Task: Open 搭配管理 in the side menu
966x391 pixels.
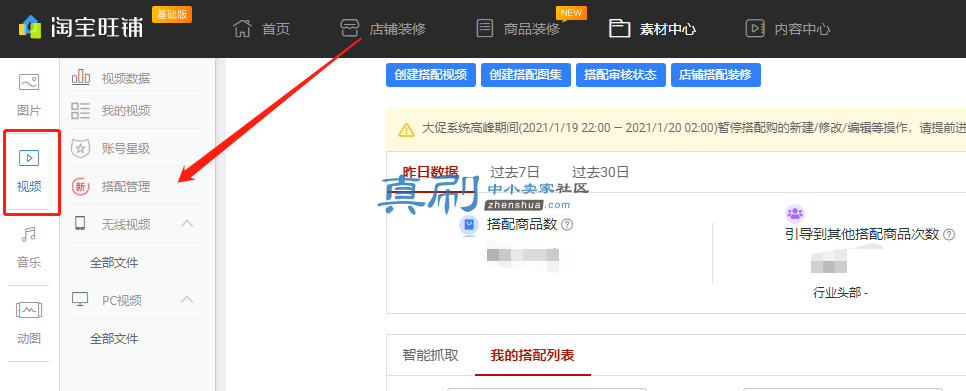Action: [x=126, y=187]
